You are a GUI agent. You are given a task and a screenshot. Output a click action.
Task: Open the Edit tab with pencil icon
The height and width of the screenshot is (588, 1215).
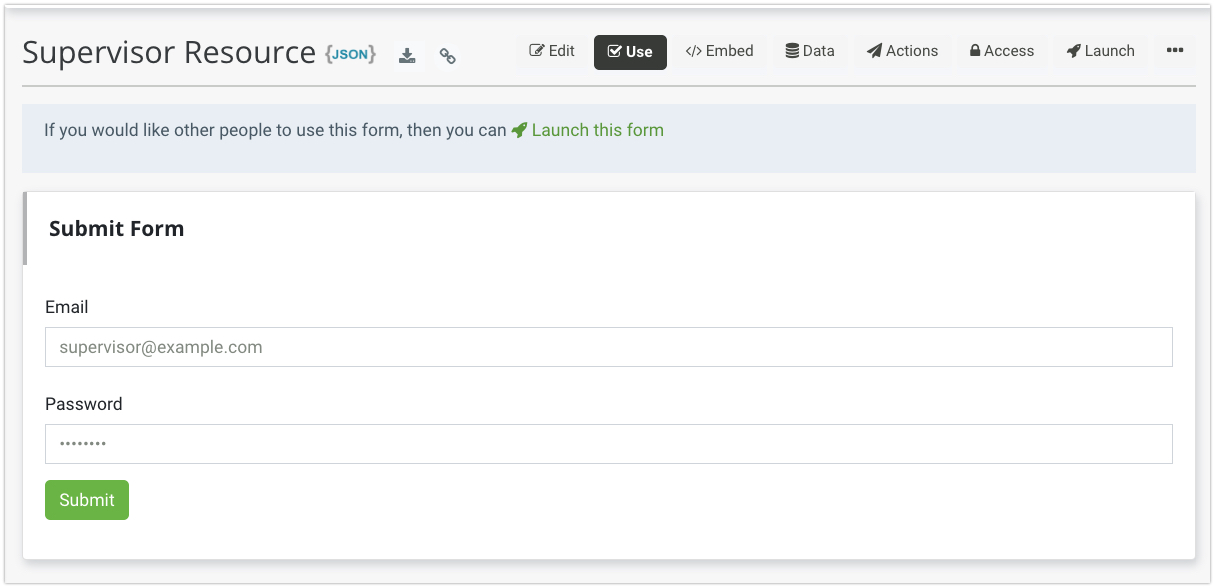coord(552,51)
